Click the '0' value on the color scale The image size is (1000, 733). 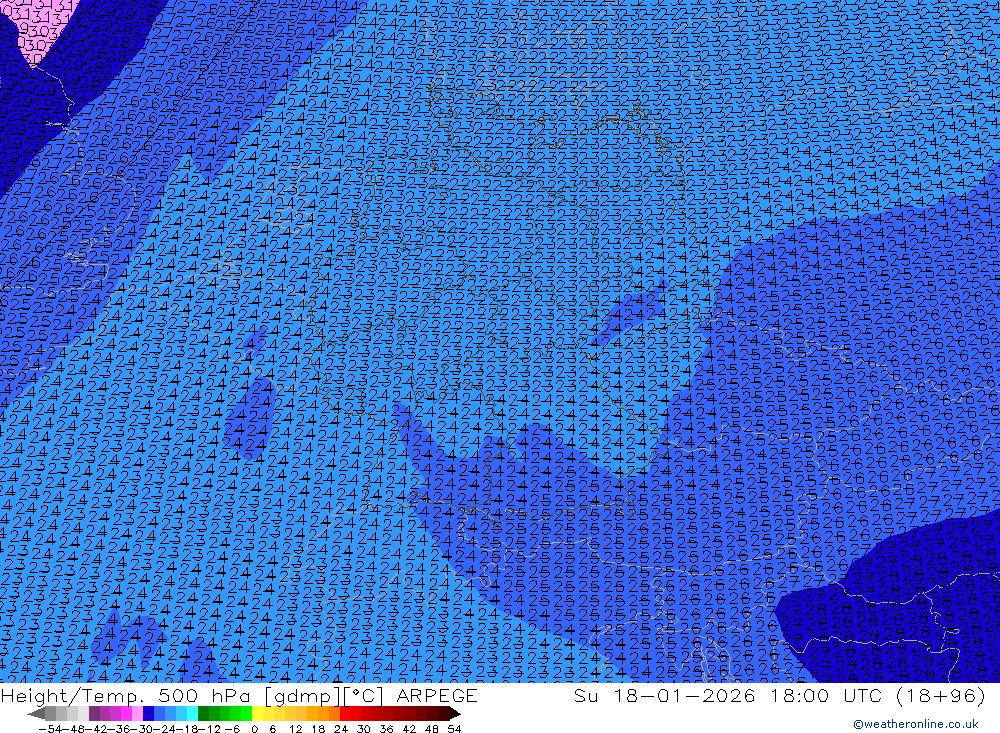(x=254, y=729)
